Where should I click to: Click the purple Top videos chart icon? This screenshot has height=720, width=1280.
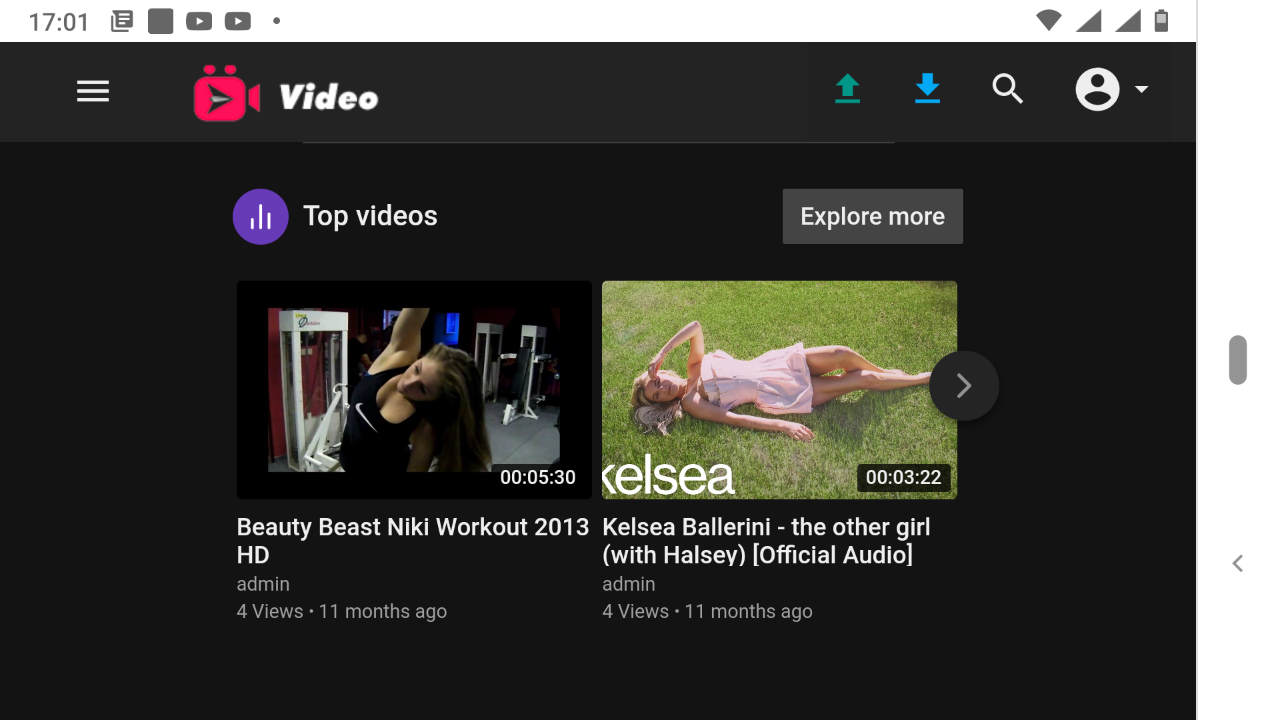tap(260, 217)
